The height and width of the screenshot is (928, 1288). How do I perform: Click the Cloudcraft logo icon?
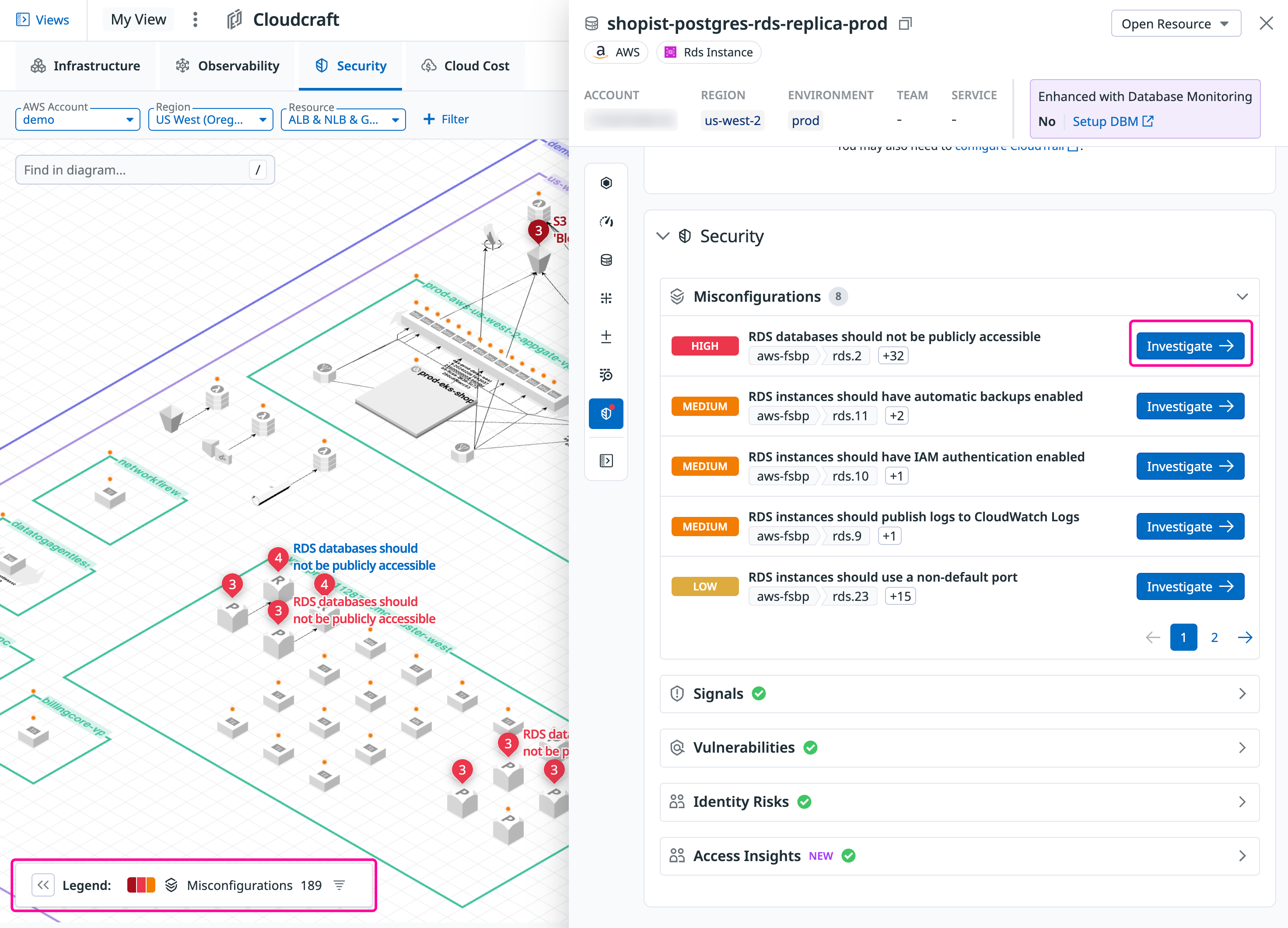234,20
